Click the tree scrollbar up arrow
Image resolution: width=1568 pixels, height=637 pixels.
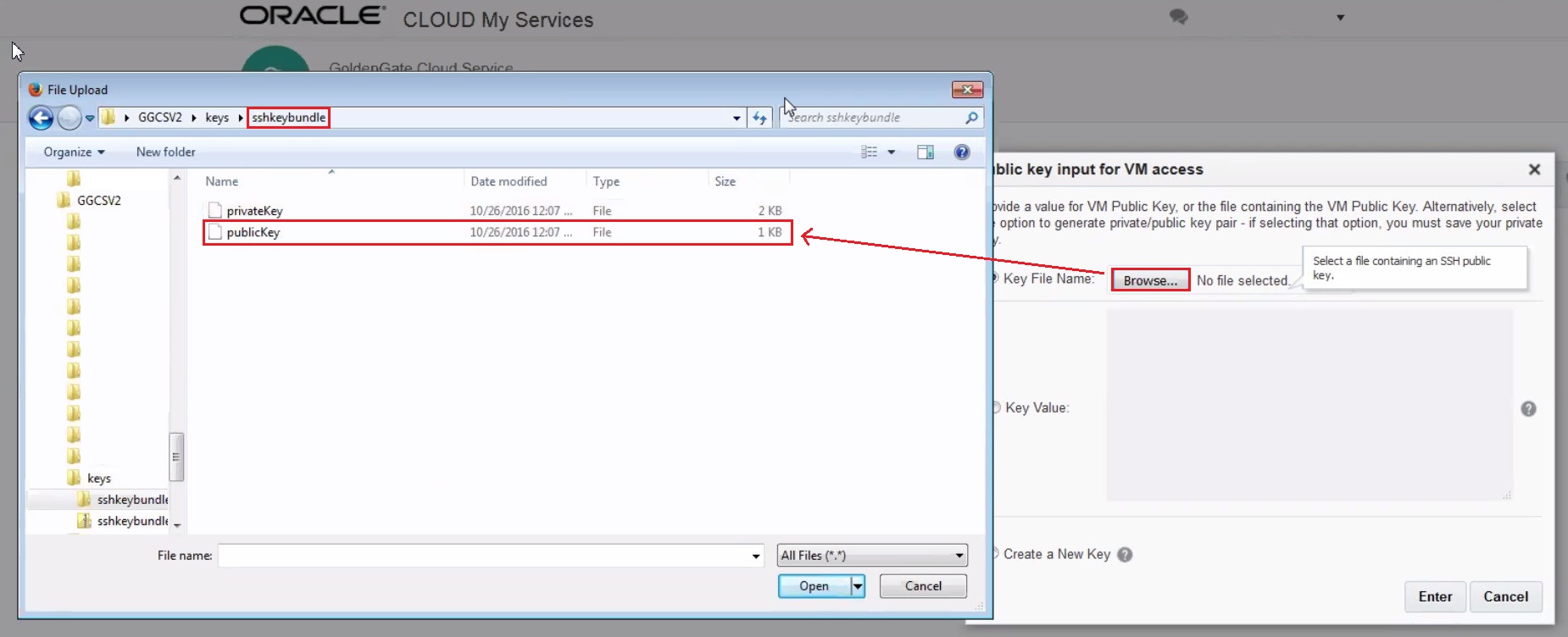click(177, 178)
